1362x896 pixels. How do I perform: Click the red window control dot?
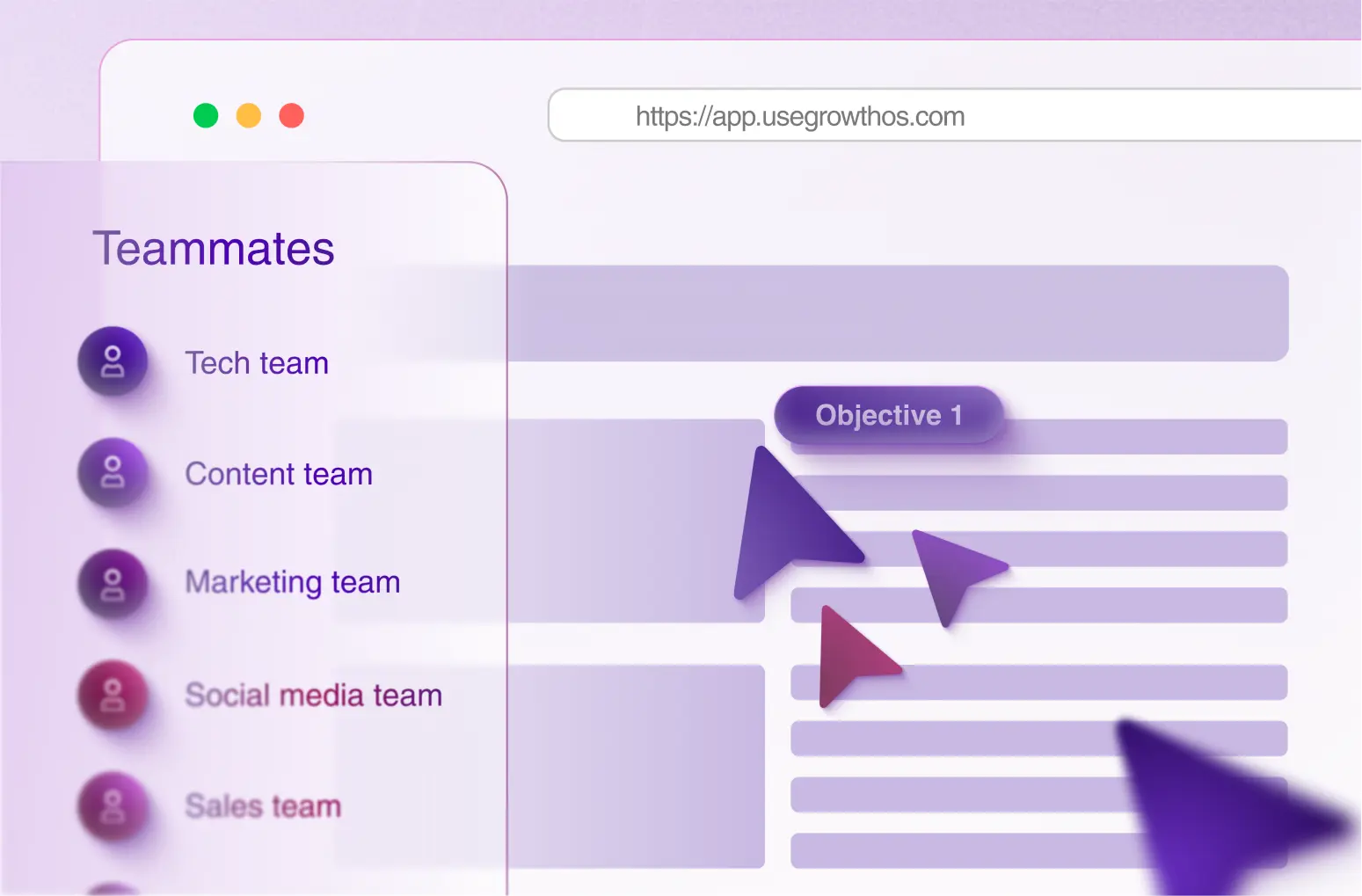(x=292, y=115)
